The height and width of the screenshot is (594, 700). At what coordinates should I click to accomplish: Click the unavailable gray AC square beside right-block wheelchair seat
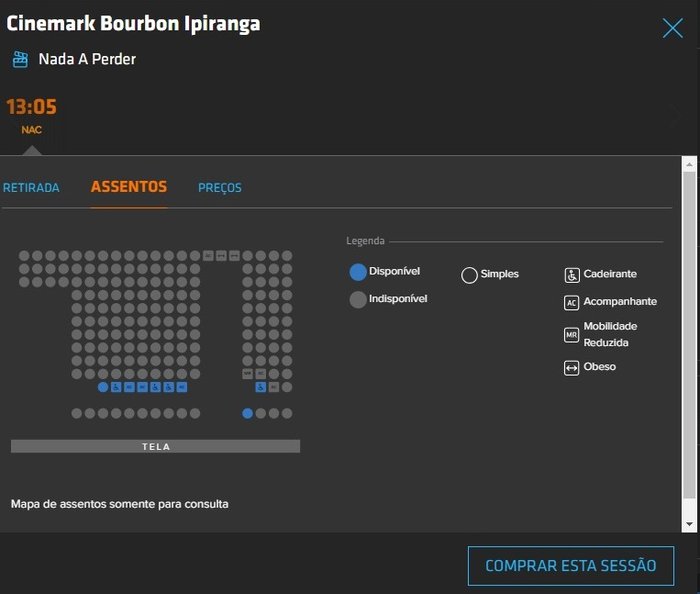274,387
